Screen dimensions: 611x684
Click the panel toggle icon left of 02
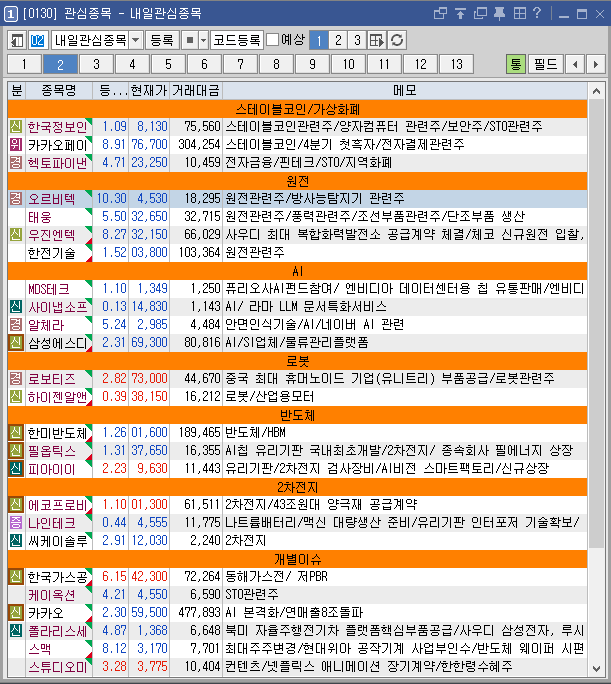point(17,41)
